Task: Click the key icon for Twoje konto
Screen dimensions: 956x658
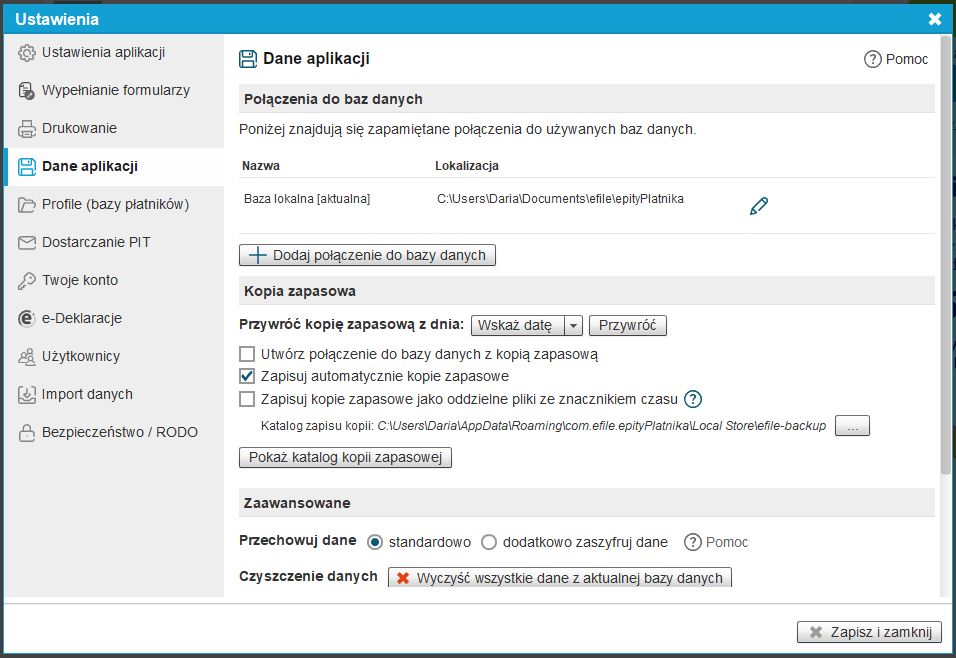Action: (27, 281)
